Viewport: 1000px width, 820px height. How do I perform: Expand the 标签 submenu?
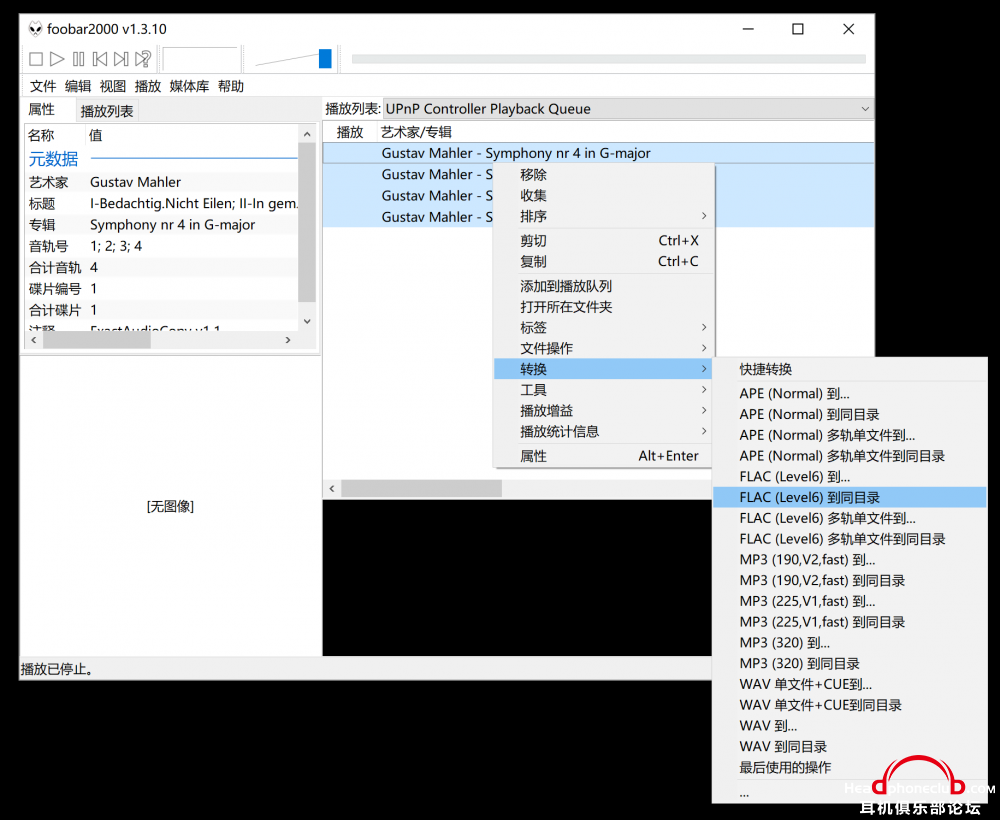click(x=603, y=328)
